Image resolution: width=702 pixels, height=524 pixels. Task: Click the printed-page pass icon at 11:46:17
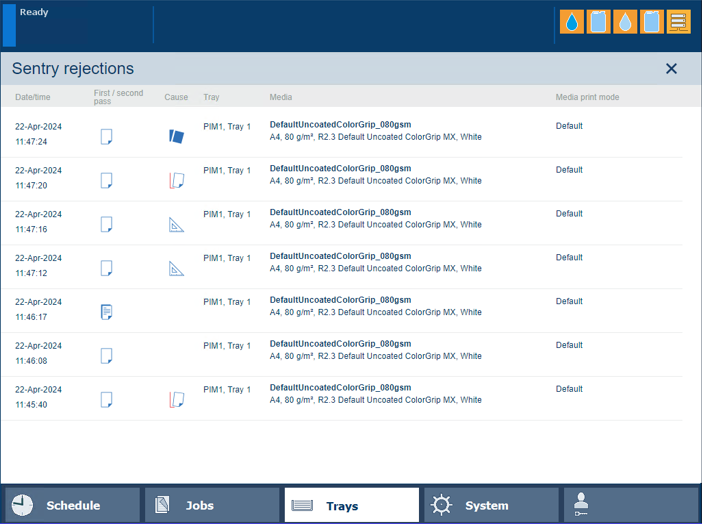[106, 312]
